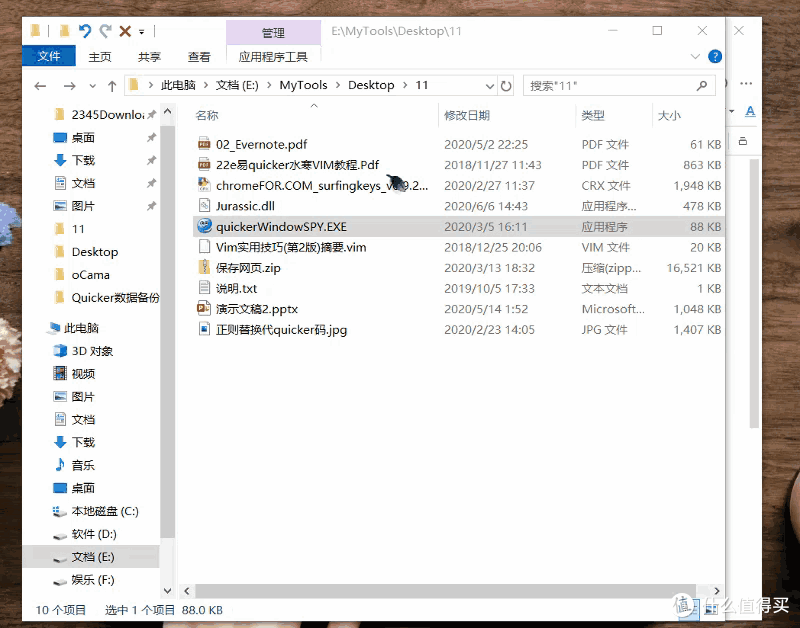Click the Undo icon in quick access toolbar

pos(85,31)
